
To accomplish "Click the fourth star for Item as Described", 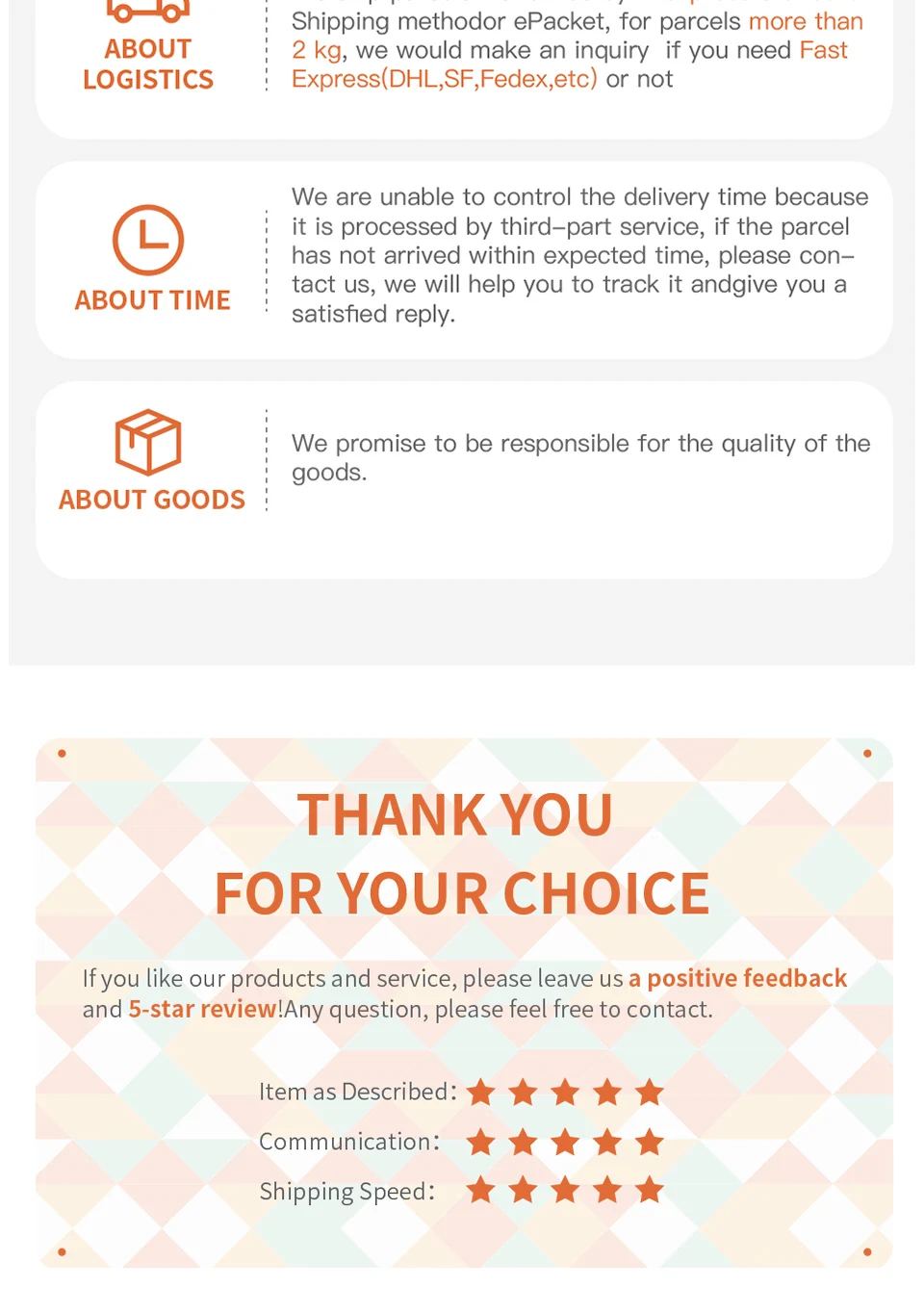I will [x=607, y=1093].
